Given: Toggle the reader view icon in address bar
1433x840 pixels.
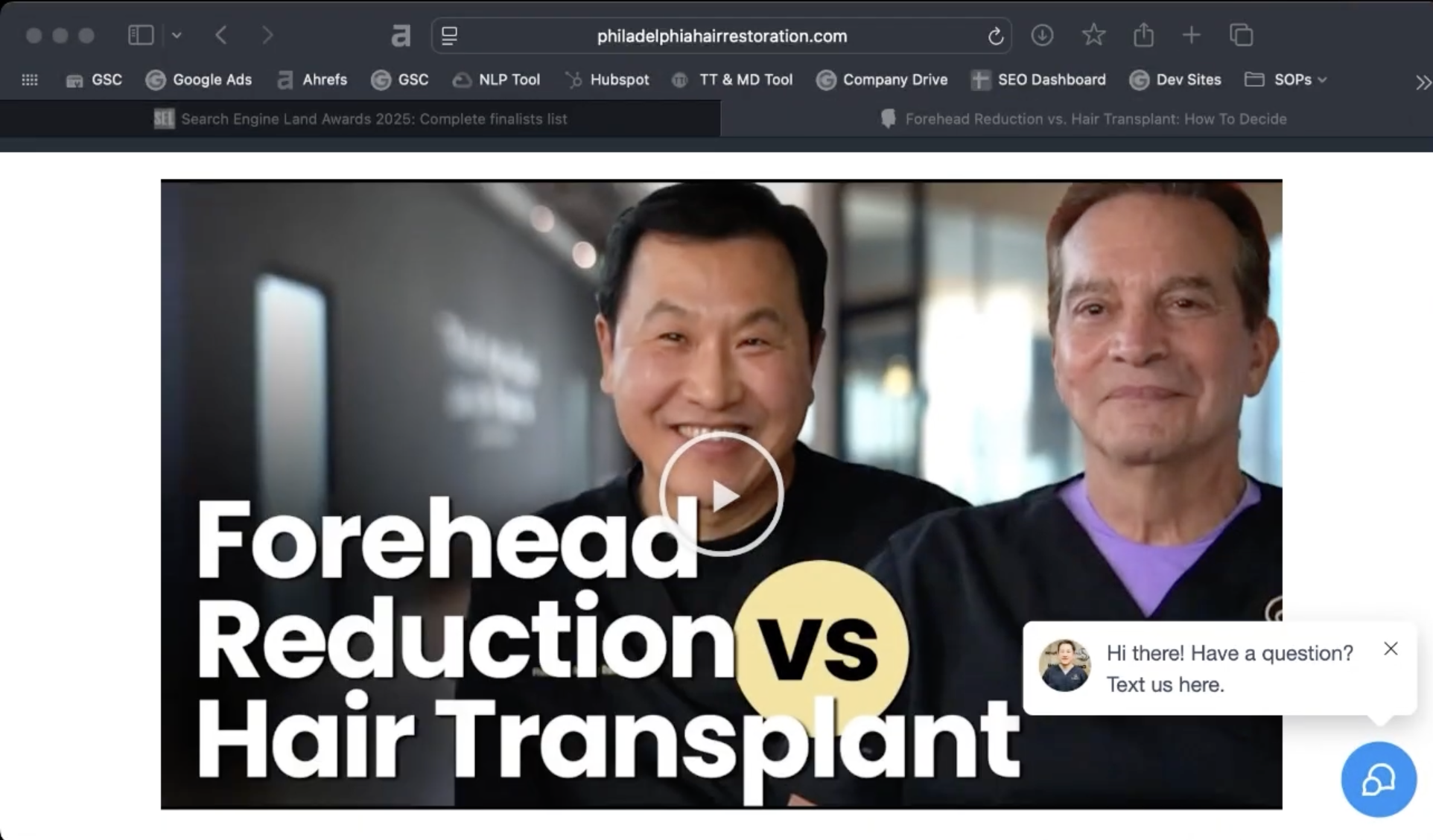Looking at the screenshot, I should click(x=449, y=36).
